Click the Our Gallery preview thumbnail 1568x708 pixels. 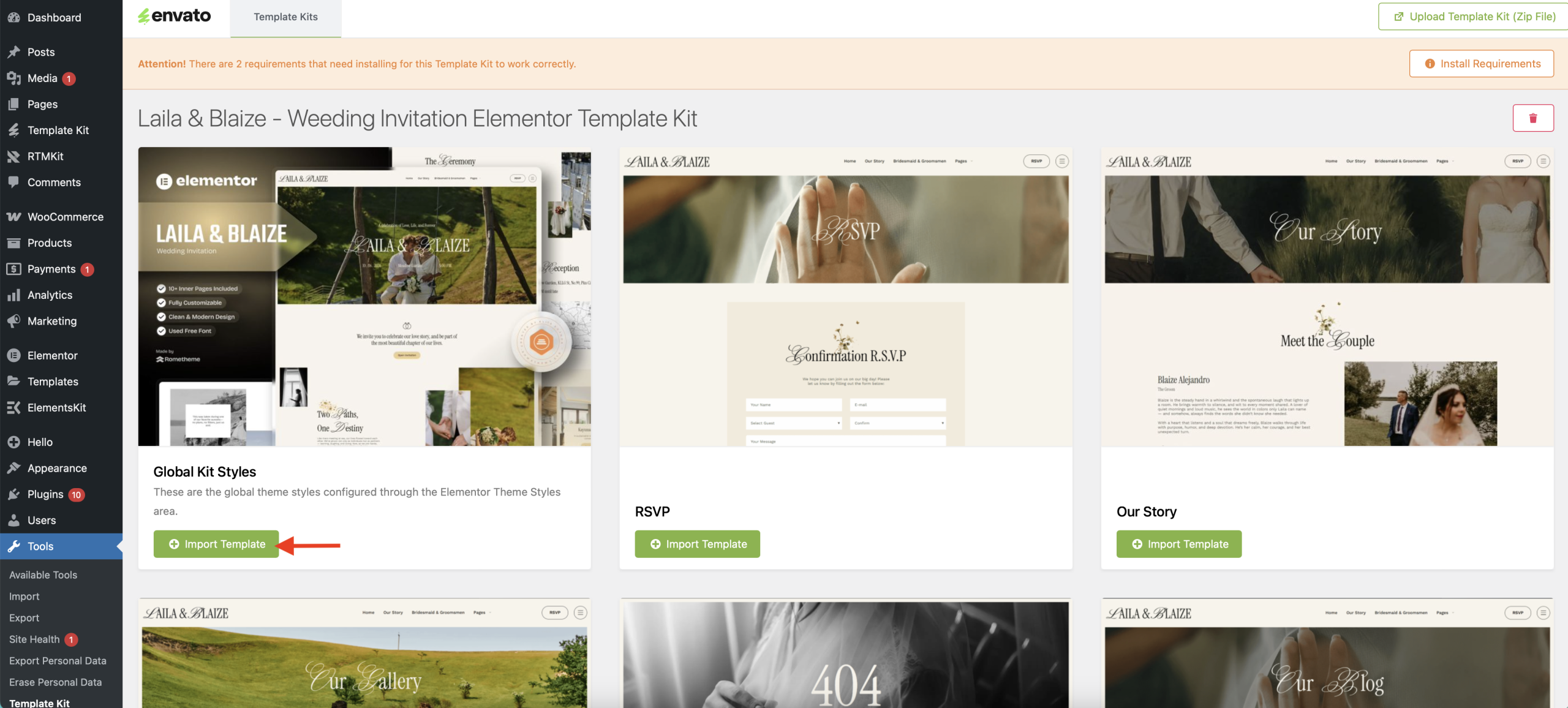[x=364, y=653]
